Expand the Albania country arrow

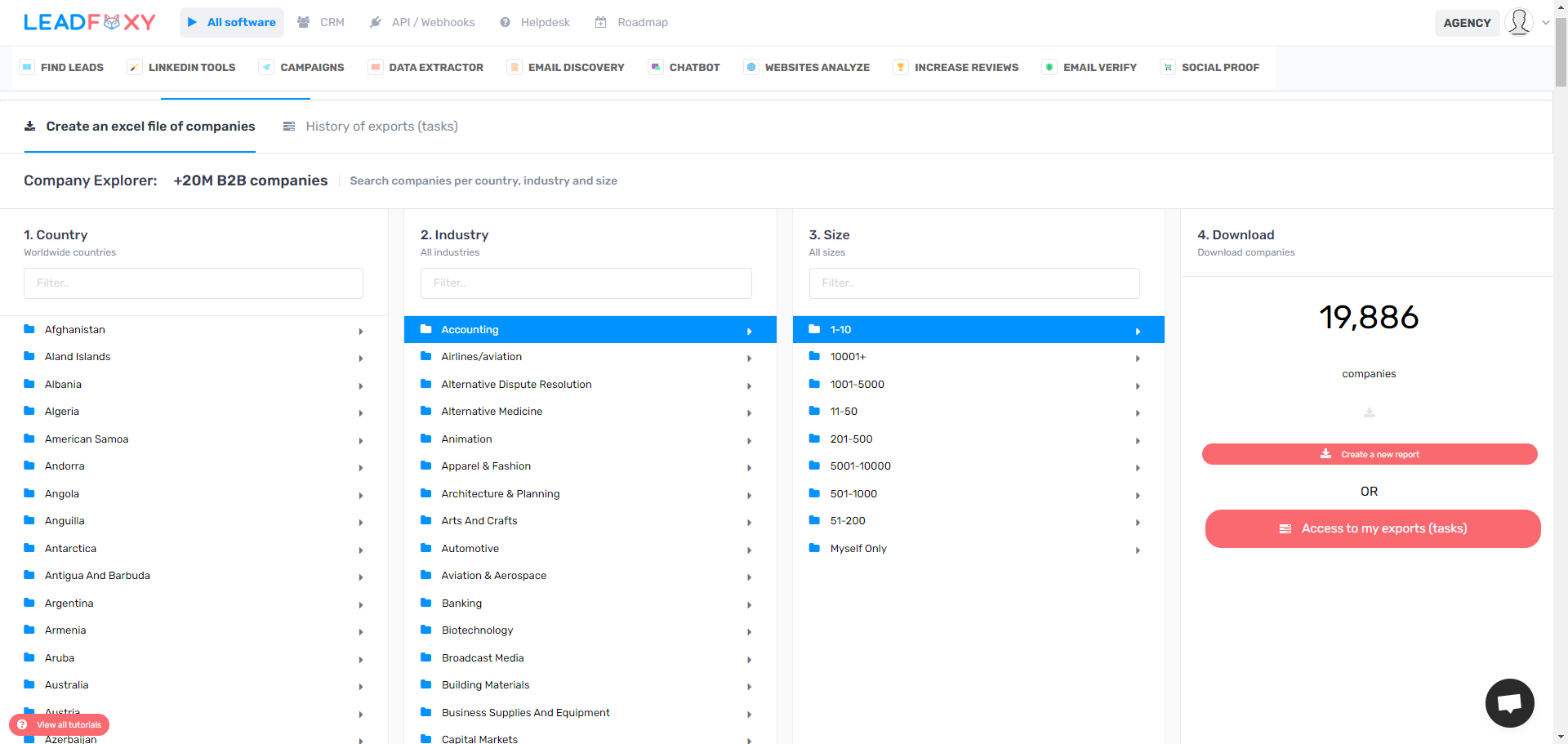coord(361,385)
